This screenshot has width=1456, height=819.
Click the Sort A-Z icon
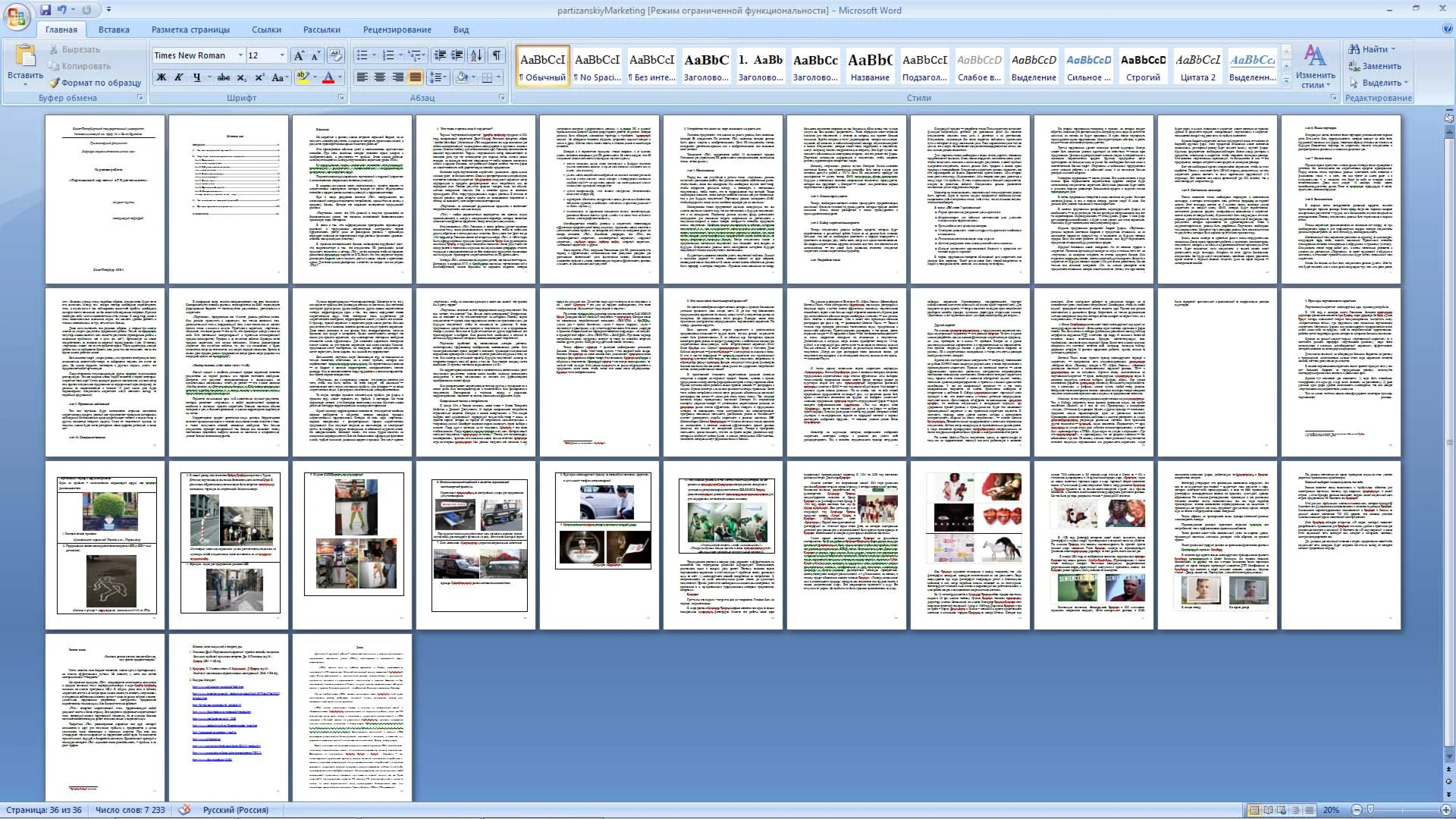coord(476,55)
